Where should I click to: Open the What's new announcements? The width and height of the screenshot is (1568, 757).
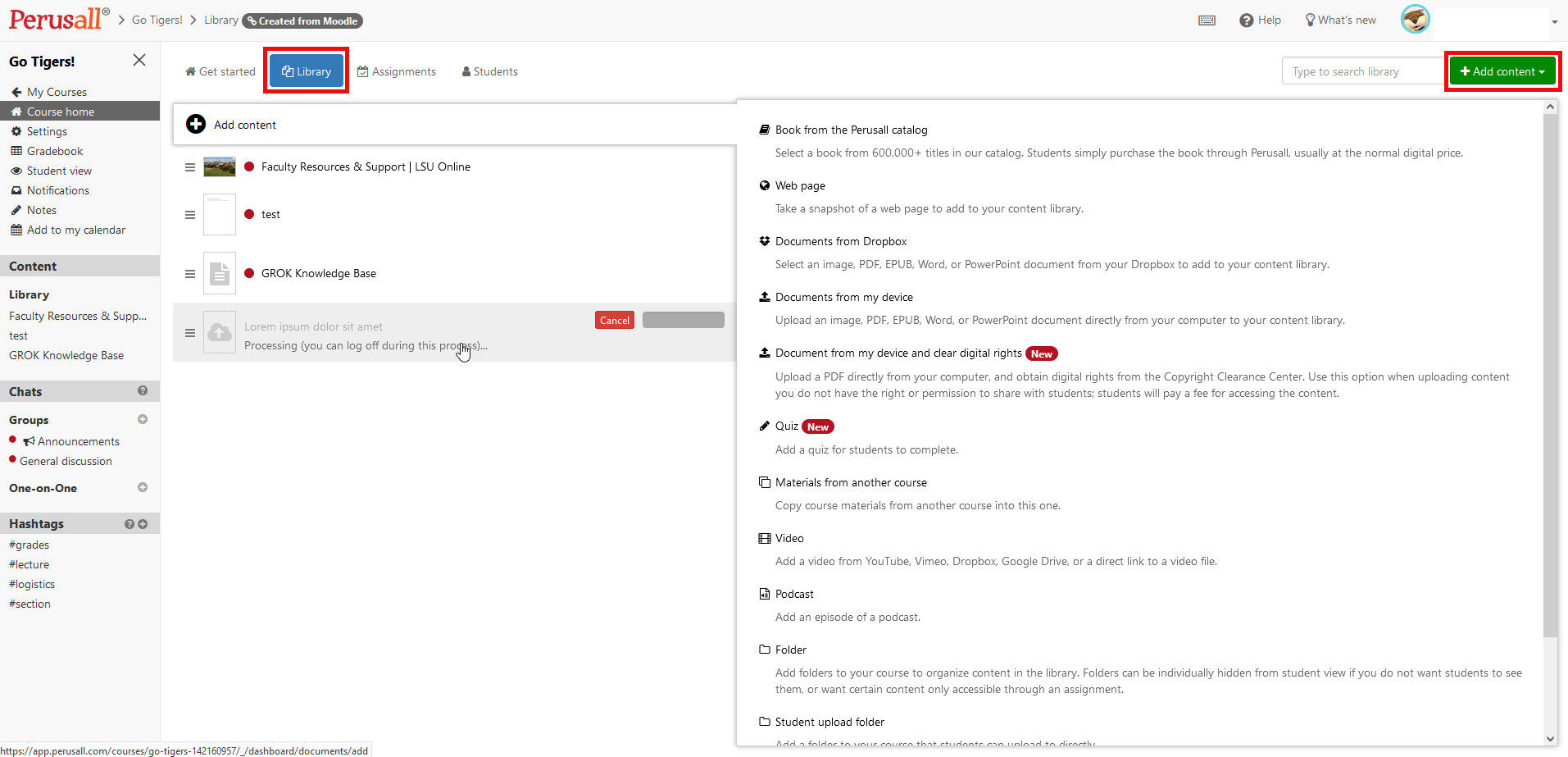click(1340, 21)
